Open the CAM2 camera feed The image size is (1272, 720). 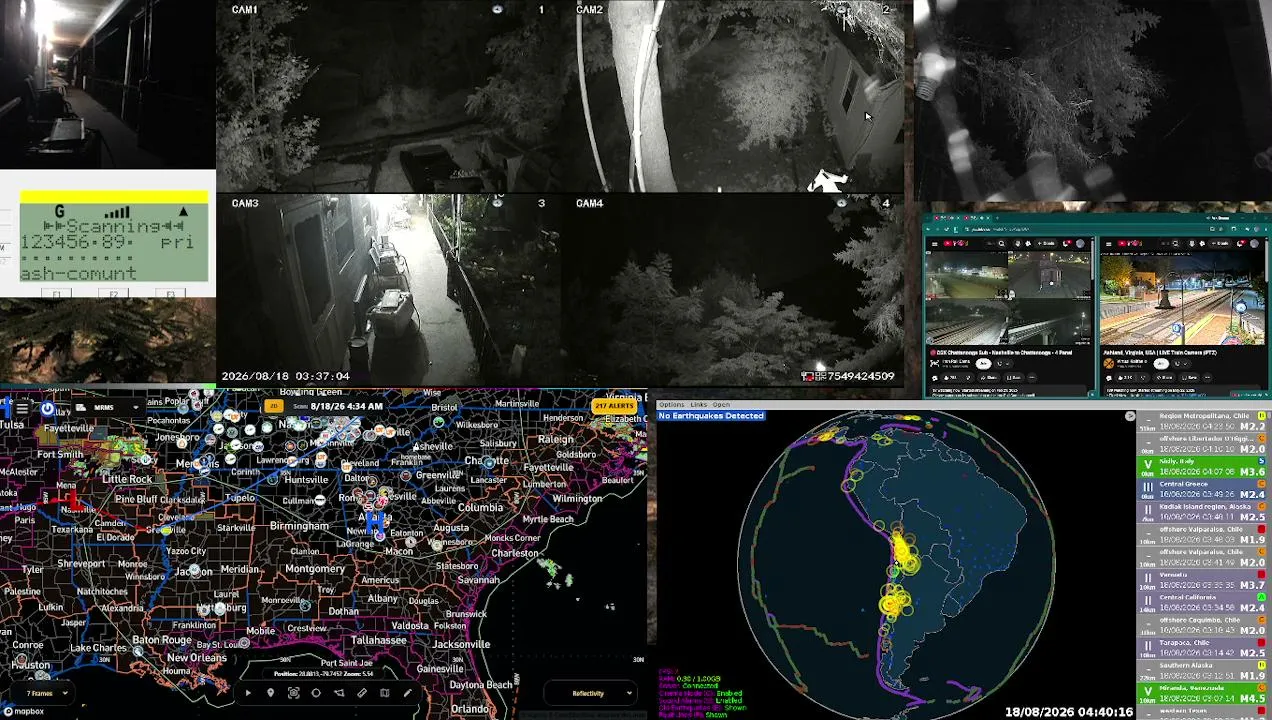tap(733, 97)
